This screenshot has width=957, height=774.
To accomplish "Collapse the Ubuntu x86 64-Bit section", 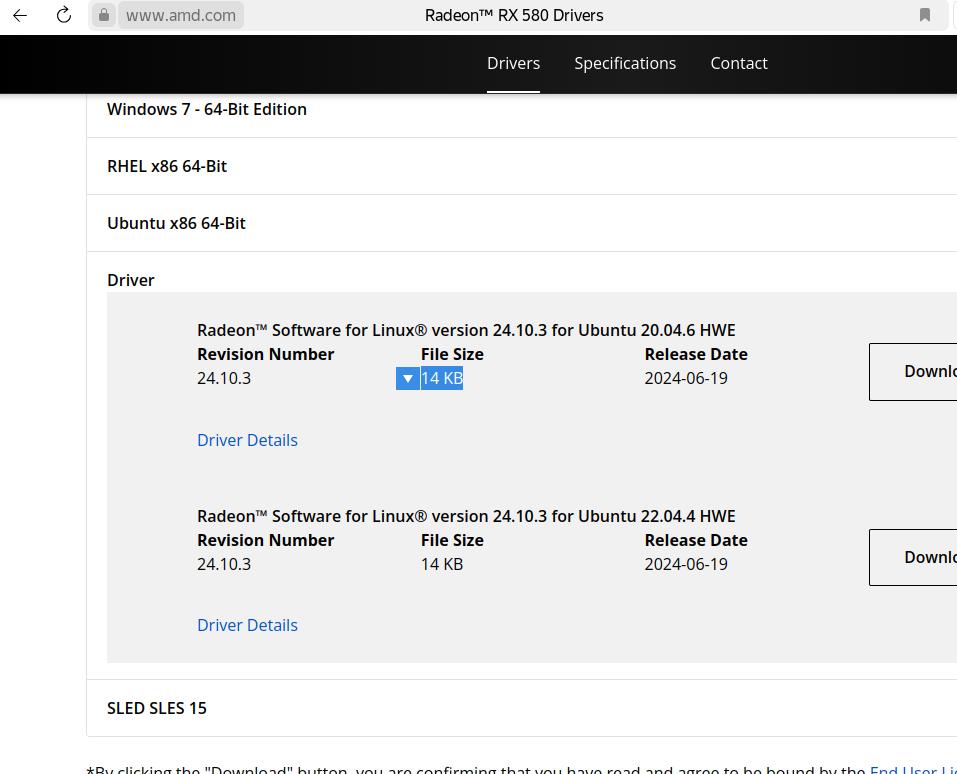I will [x=522, y=223].
